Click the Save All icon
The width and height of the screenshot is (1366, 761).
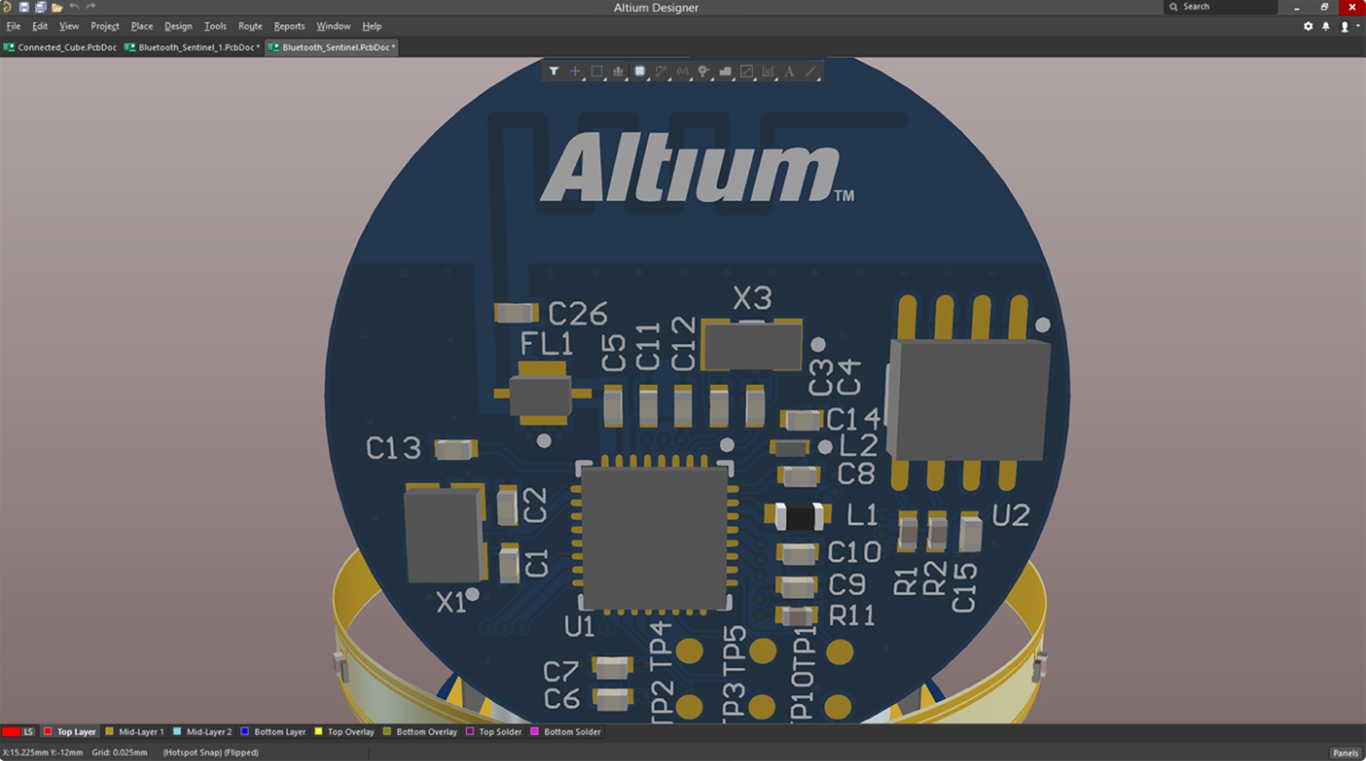(x=41, y=7)
